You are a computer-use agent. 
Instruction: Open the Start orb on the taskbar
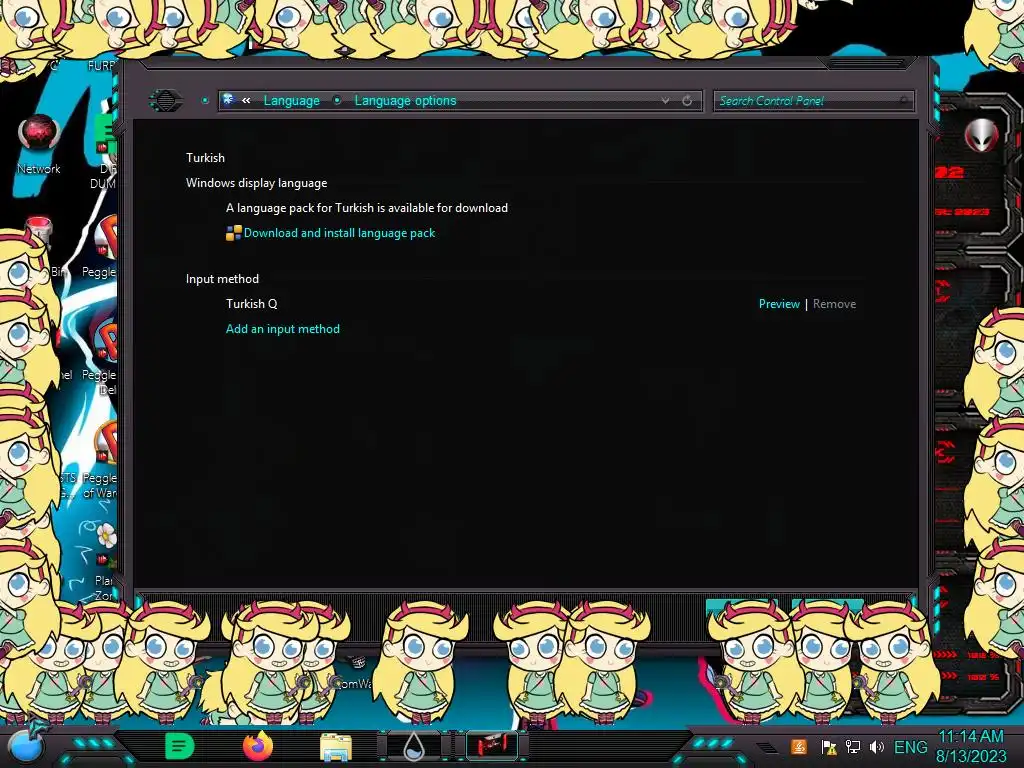[x=26, y=746]
